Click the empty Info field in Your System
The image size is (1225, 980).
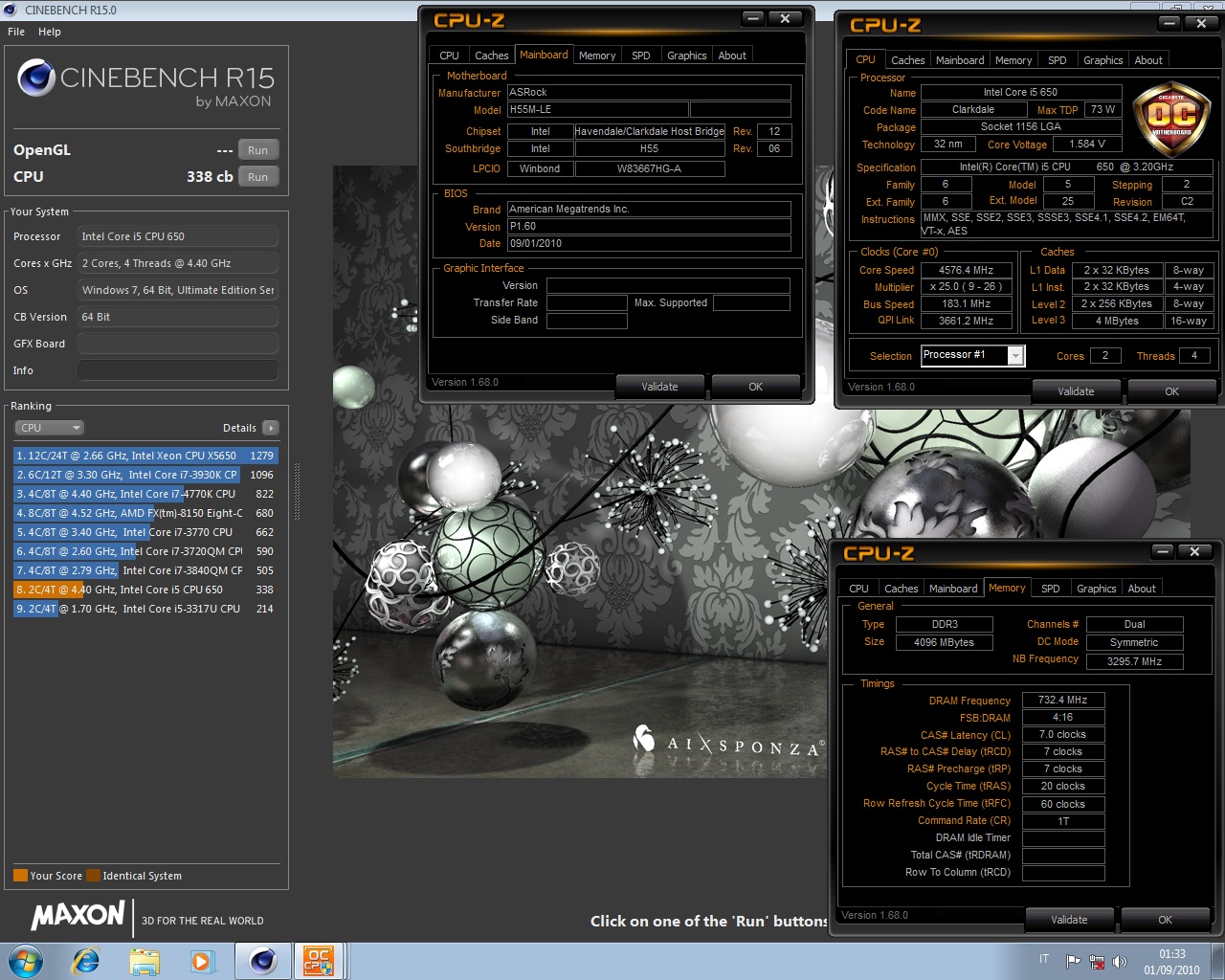(178, 370)
